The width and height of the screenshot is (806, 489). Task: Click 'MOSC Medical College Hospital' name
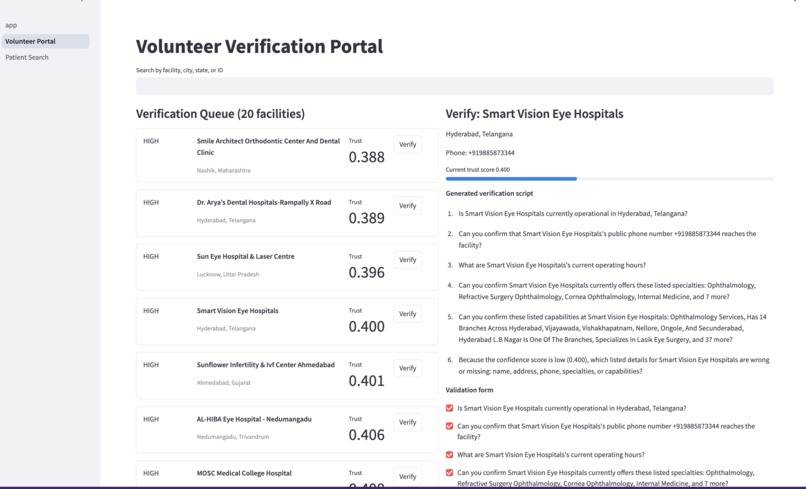coord(244,473)
